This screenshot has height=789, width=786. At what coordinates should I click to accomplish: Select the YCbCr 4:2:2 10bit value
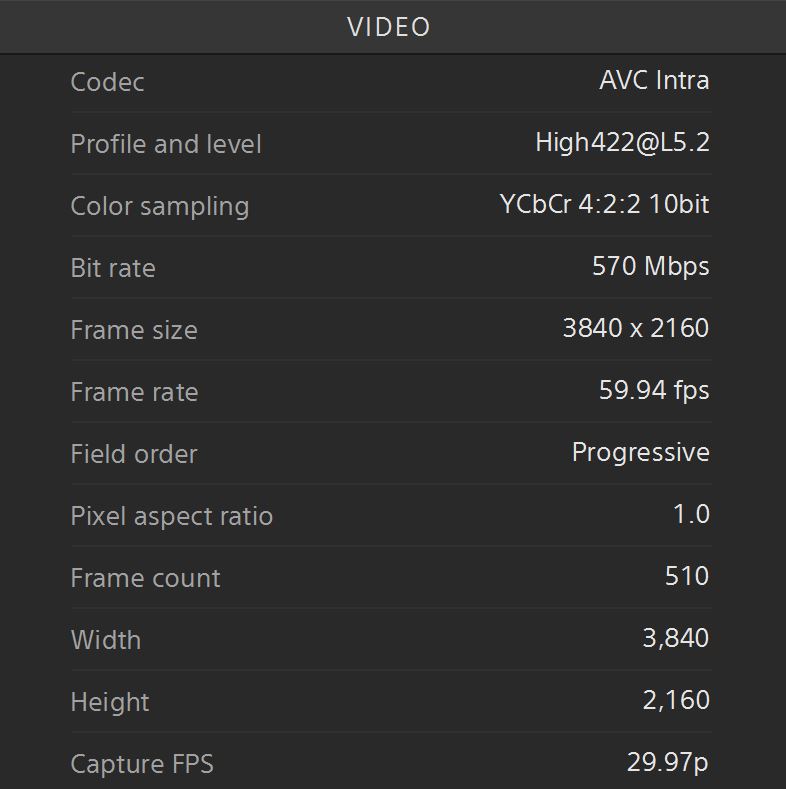(604, 204)
